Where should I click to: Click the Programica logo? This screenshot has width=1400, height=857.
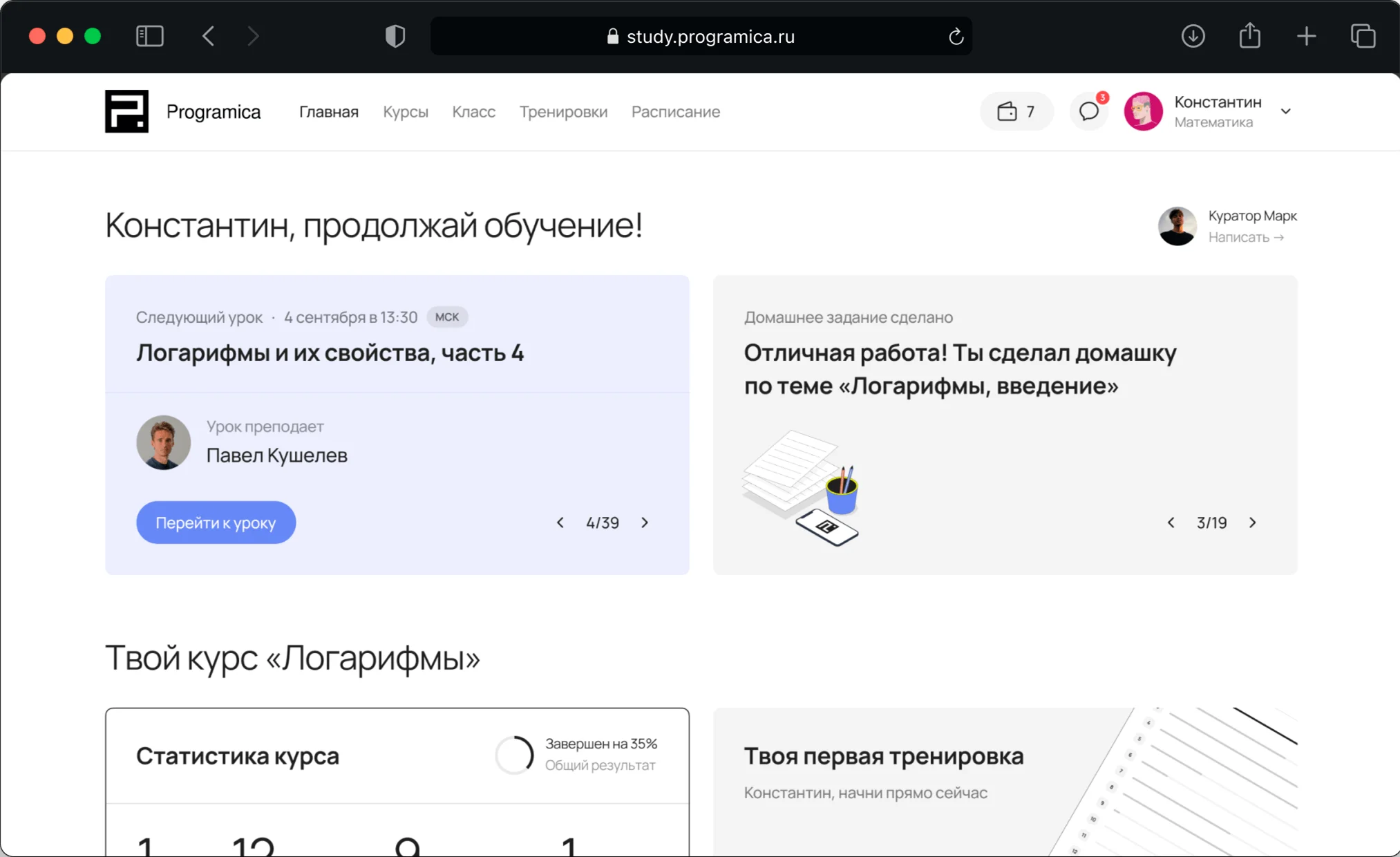point(126,111)
